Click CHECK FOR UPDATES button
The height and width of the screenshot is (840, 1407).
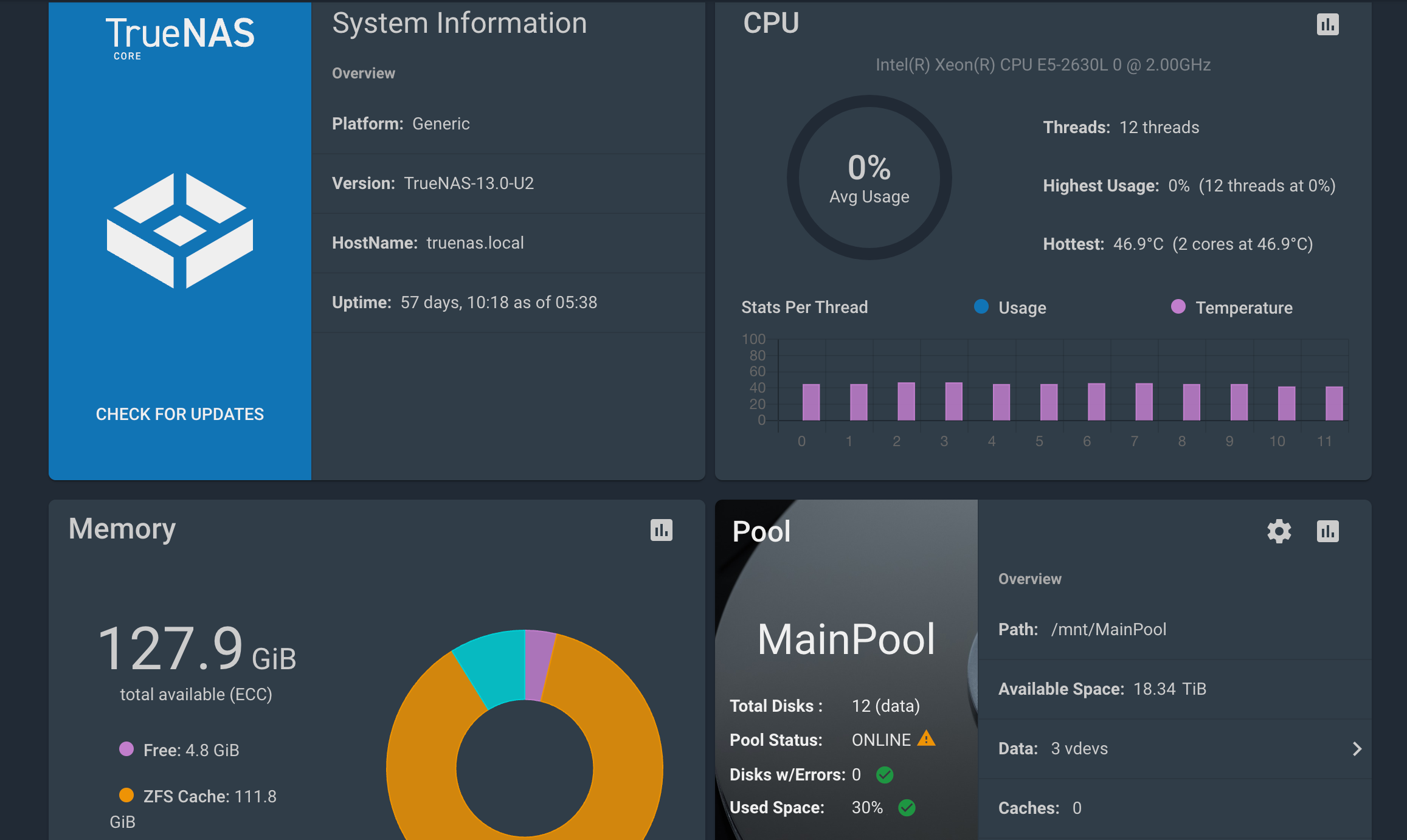pos(180,414)
